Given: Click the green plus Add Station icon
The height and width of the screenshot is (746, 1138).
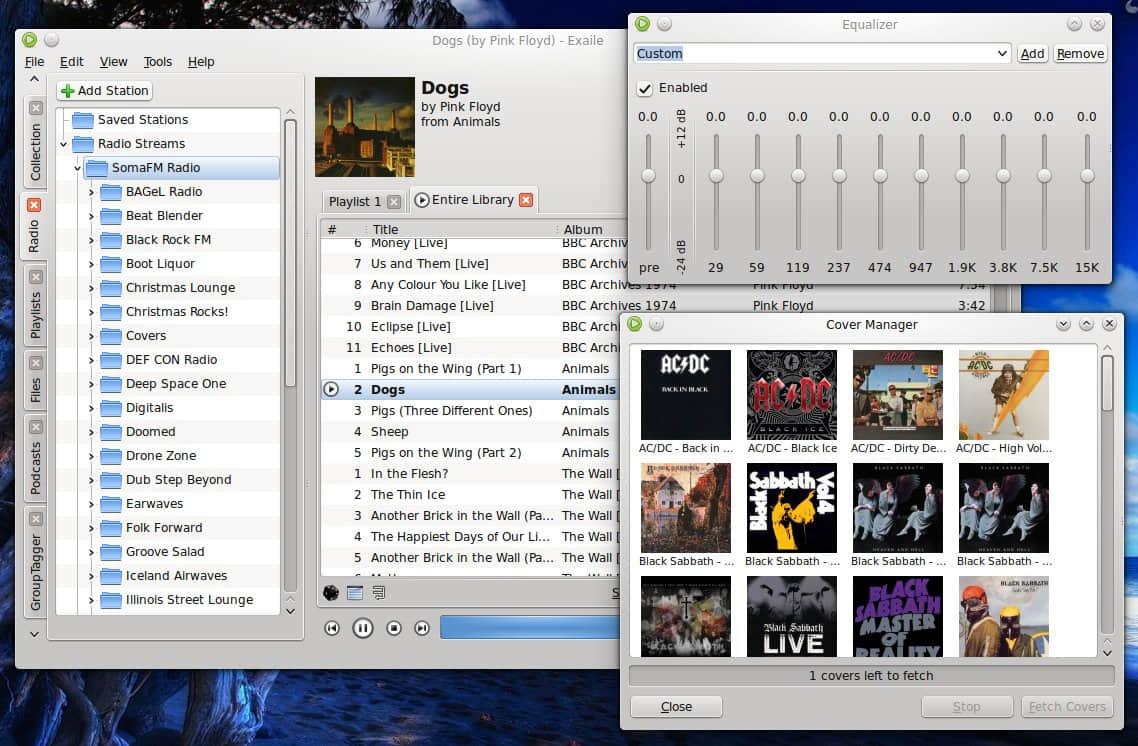Looking at the screenshot, I should 68,91.
